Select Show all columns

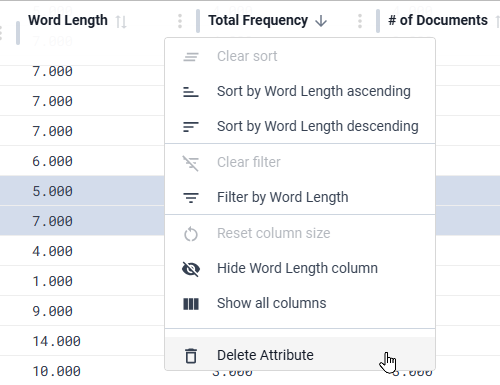coord(300,303)
